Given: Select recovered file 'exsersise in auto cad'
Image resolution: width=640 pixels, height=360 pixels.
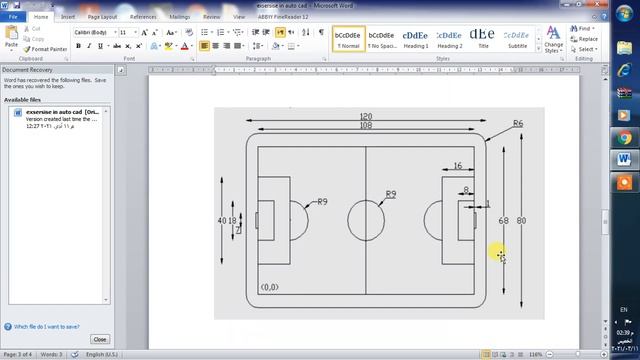Looking at the screenshot, I should [x=57, y=119].
